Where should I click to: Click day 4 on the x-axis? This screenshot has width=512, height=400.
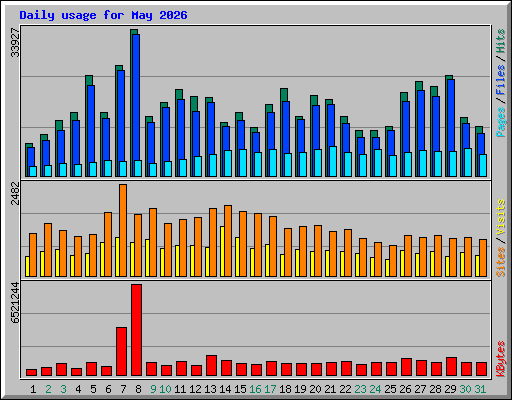pyautogui.click(x=78, y=389)
